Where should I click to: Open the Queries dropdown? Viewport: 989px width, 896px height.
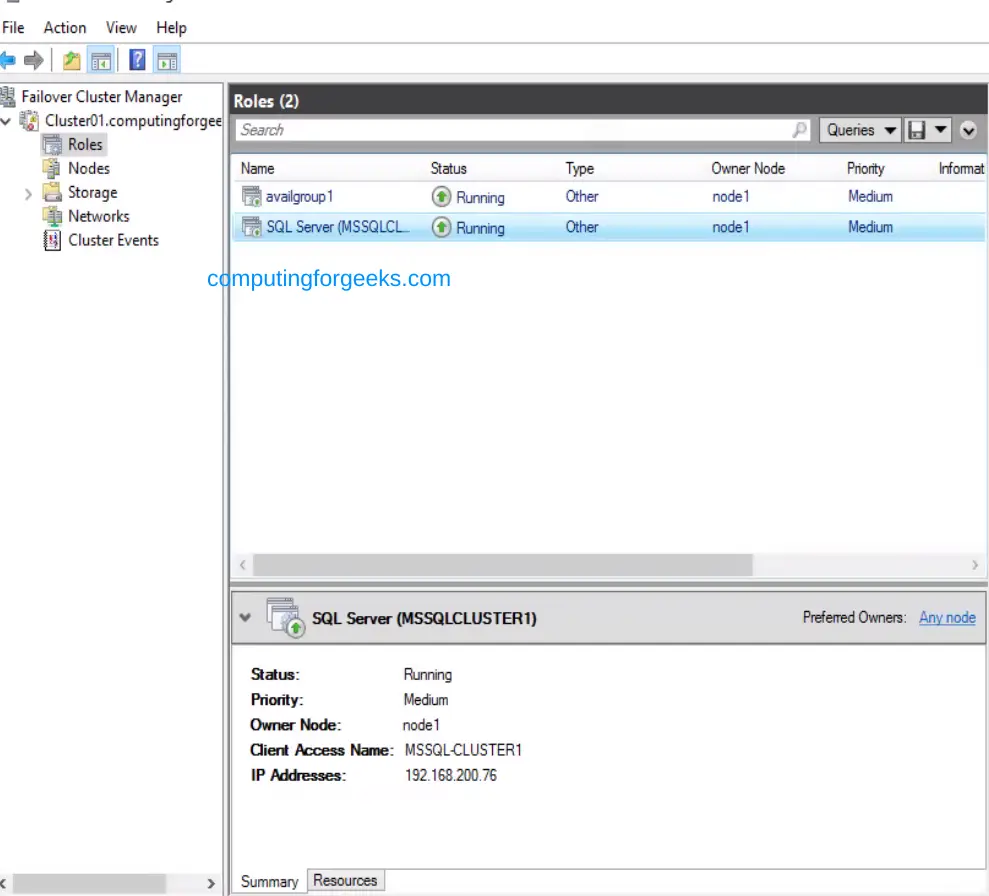coord(860,130)
